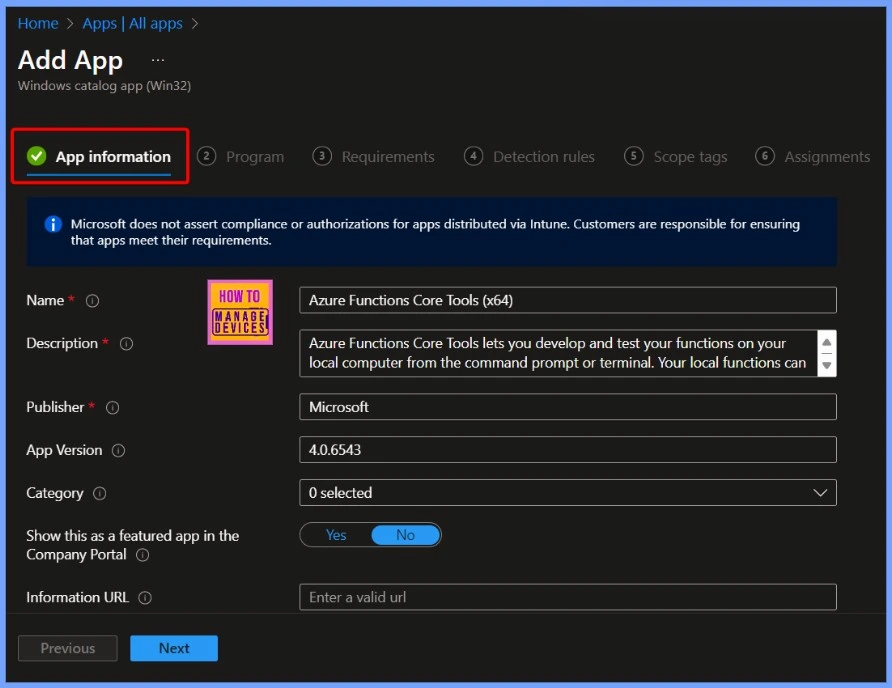
Task: Click the description scroll up arrow
Action: (x=827, y=342)
